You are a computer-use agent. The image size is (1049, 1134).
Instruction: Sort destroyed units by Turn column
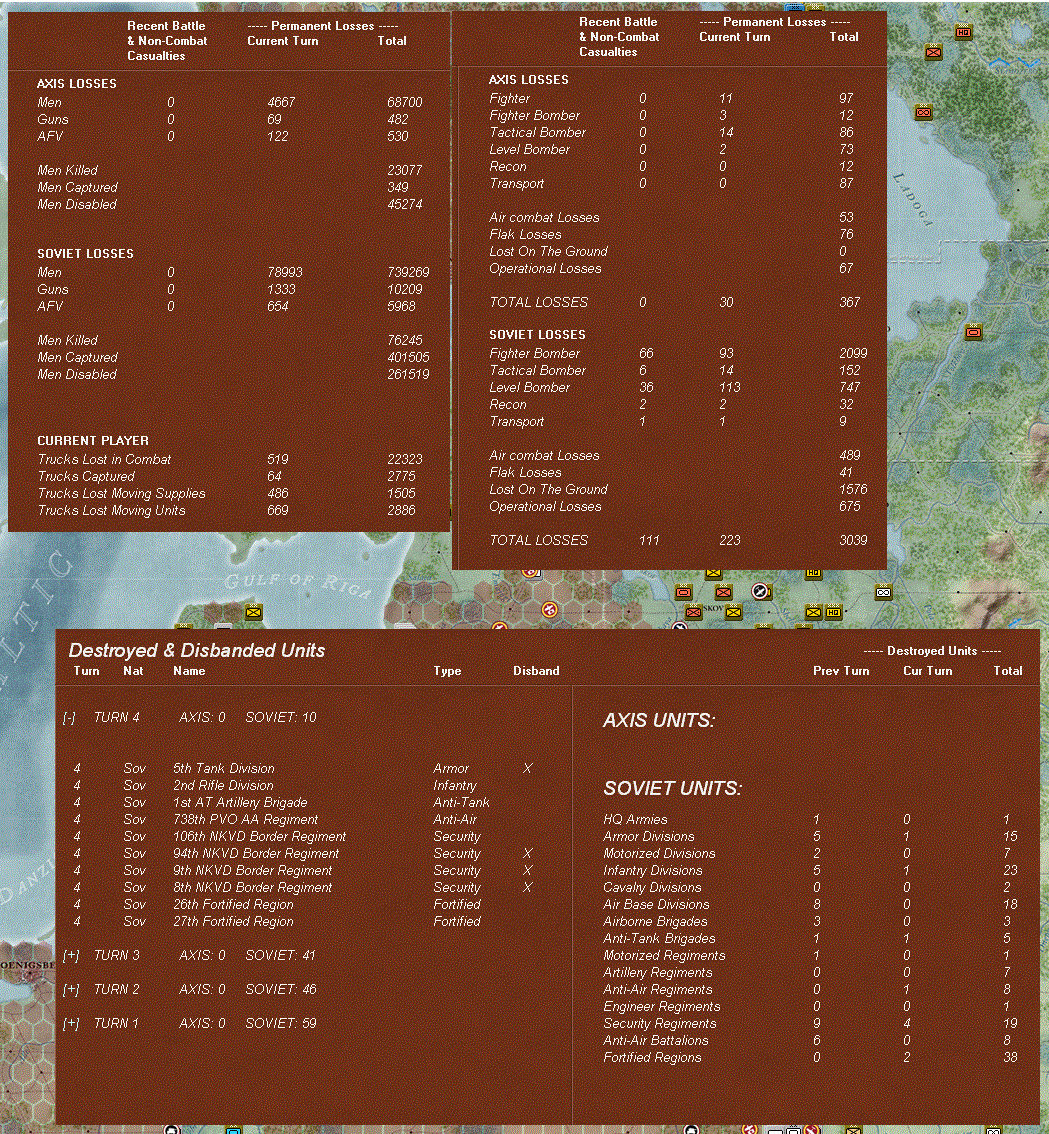click(x=87, y=671)
